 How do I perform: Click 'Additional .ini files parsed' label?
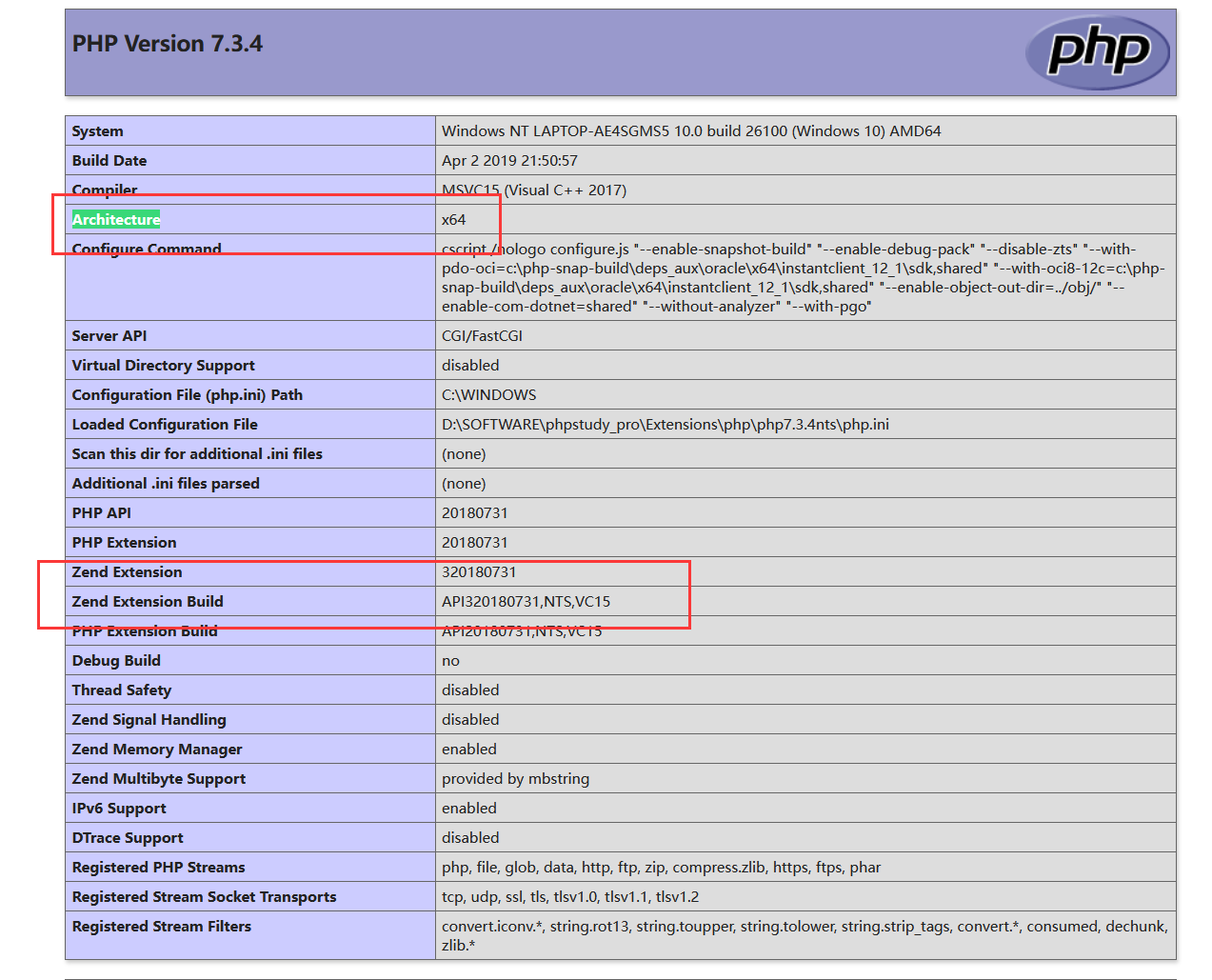pyautogui.click(x=166, y=484)
